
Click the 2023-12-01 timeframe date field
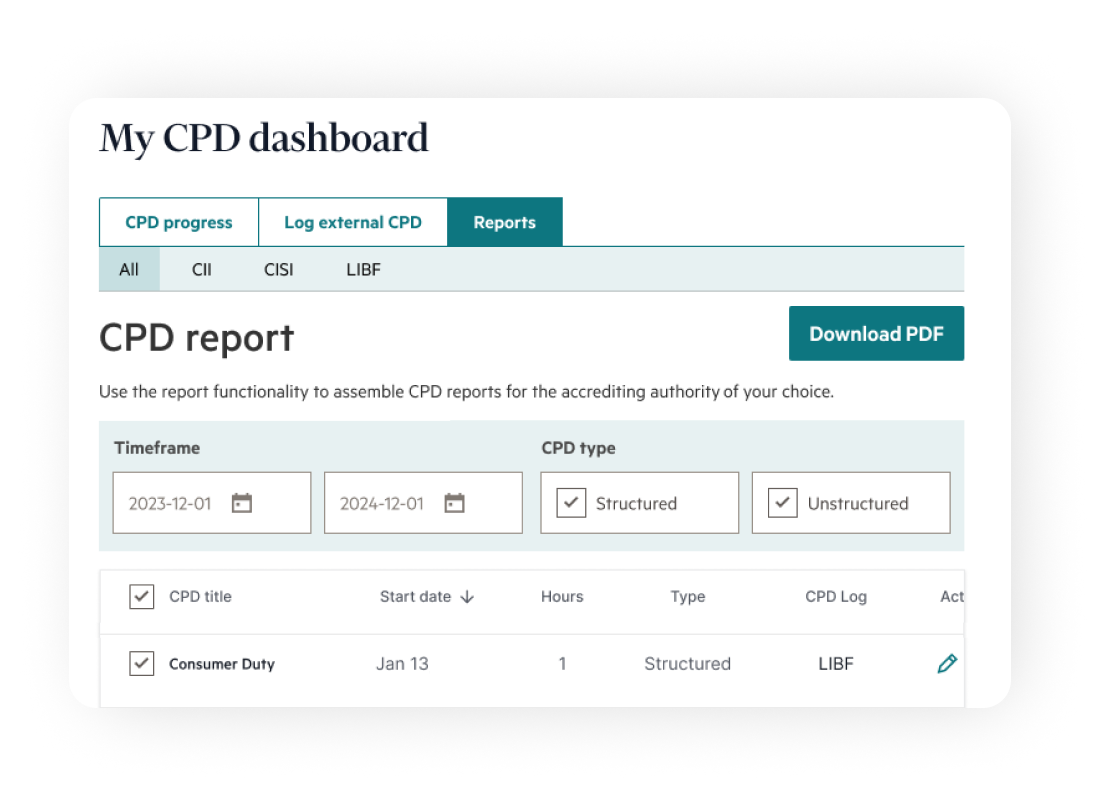click(x=170, y=503)
